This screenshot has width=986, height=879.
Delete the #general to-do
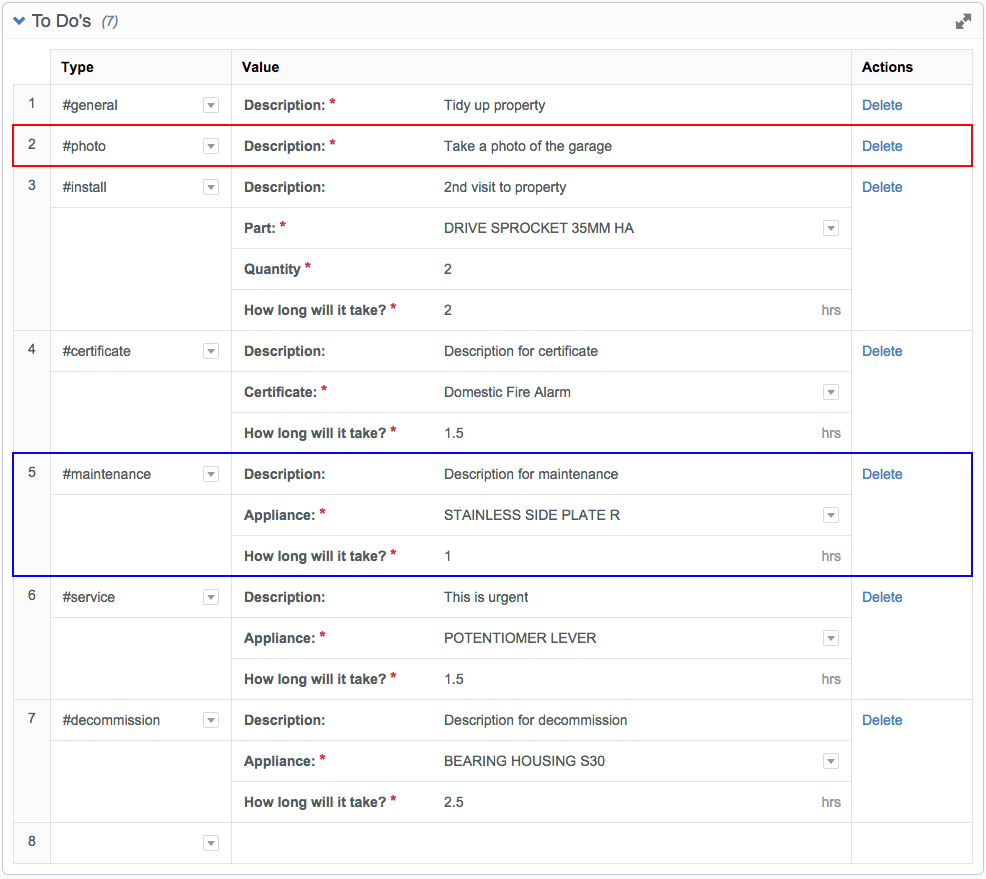pos(882,105)
